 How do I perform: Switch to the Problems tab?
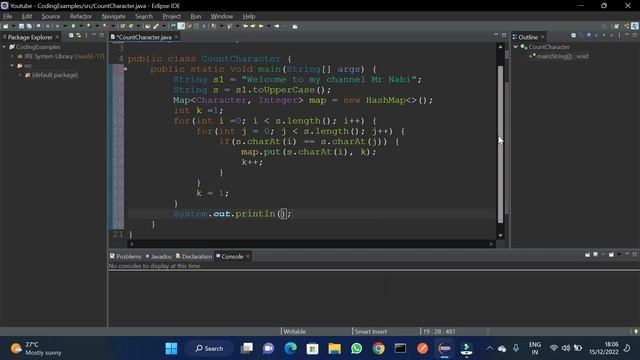(x=125, y=256)
